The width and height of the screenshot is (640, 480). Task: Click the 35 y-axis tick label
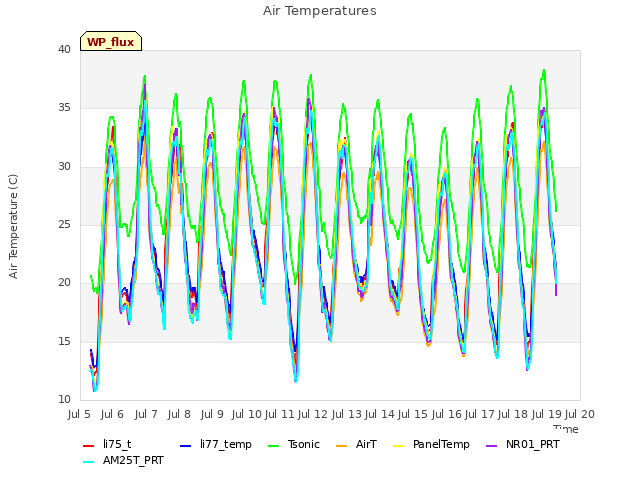(x=64, y=108)
